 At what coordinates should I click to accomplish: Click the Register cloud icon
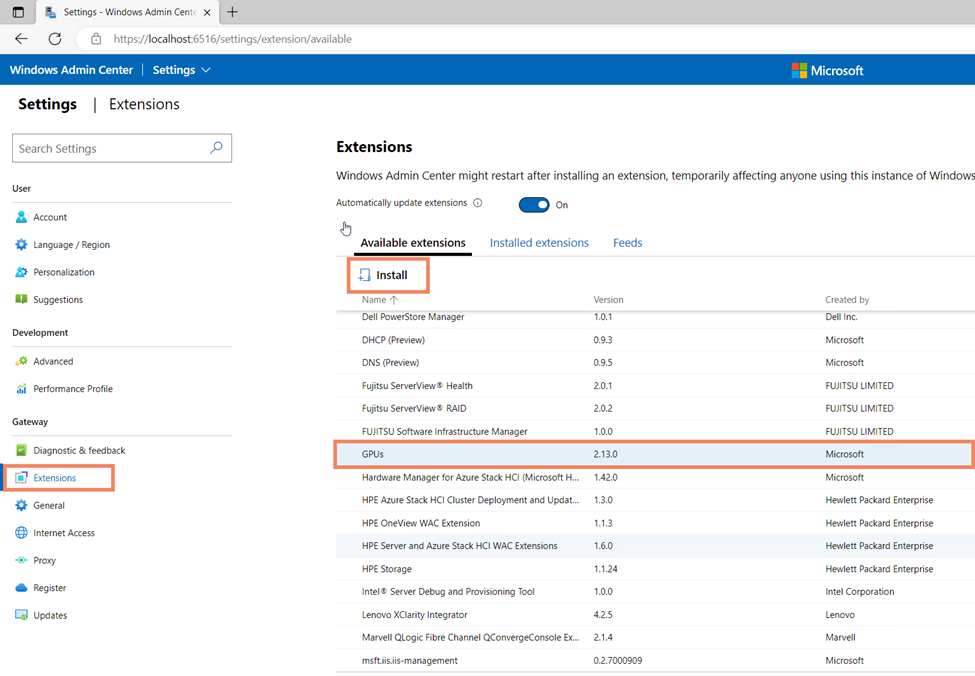(21, 588)
